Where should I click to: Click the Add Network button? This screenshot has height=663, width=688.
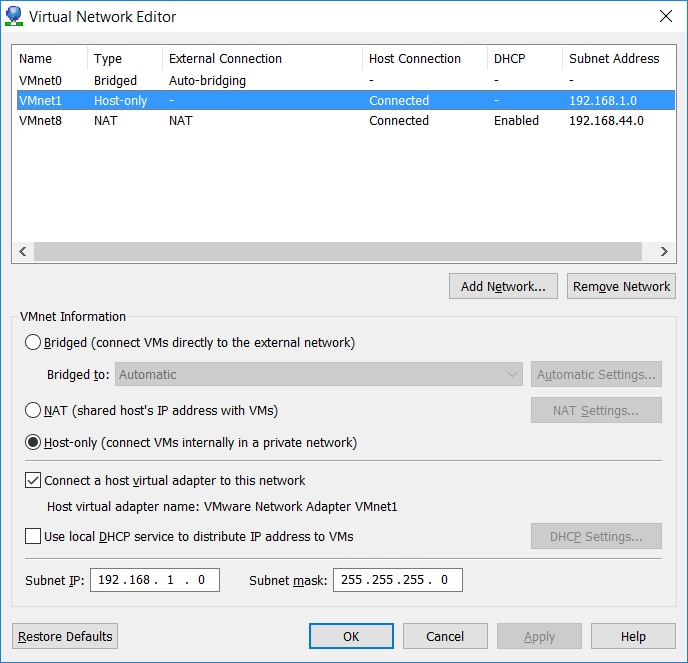point(503,286)
